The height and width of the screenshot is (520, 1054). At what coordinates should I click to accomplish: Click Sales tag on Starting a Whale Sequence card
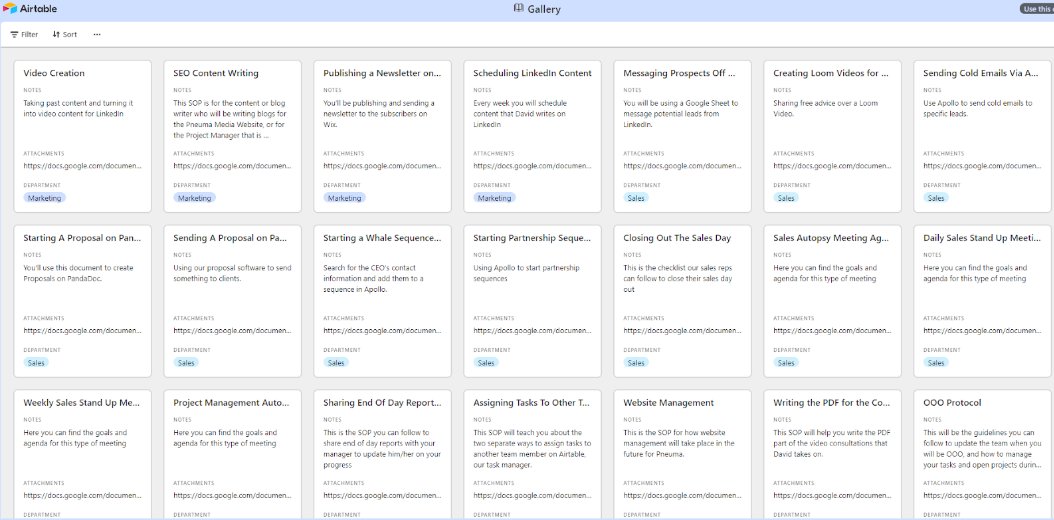click(336, 363)
